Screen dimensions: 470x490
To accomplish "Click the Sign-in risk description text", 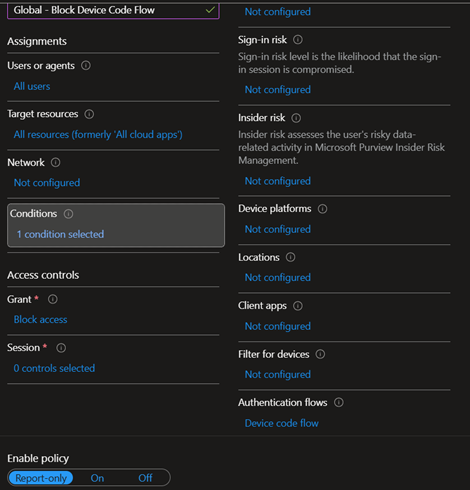I will coord(339,63).
